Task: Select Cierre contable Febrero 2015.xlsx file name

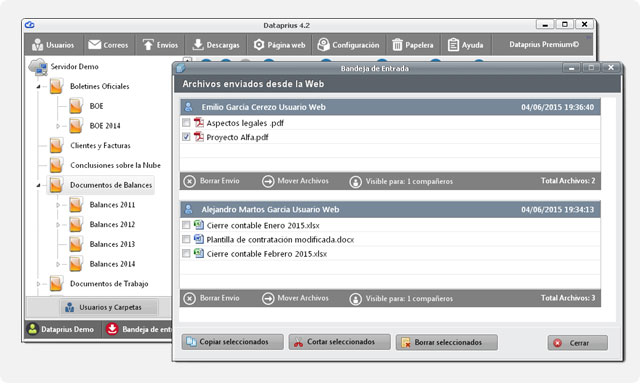Action: [x=267, y=254]
